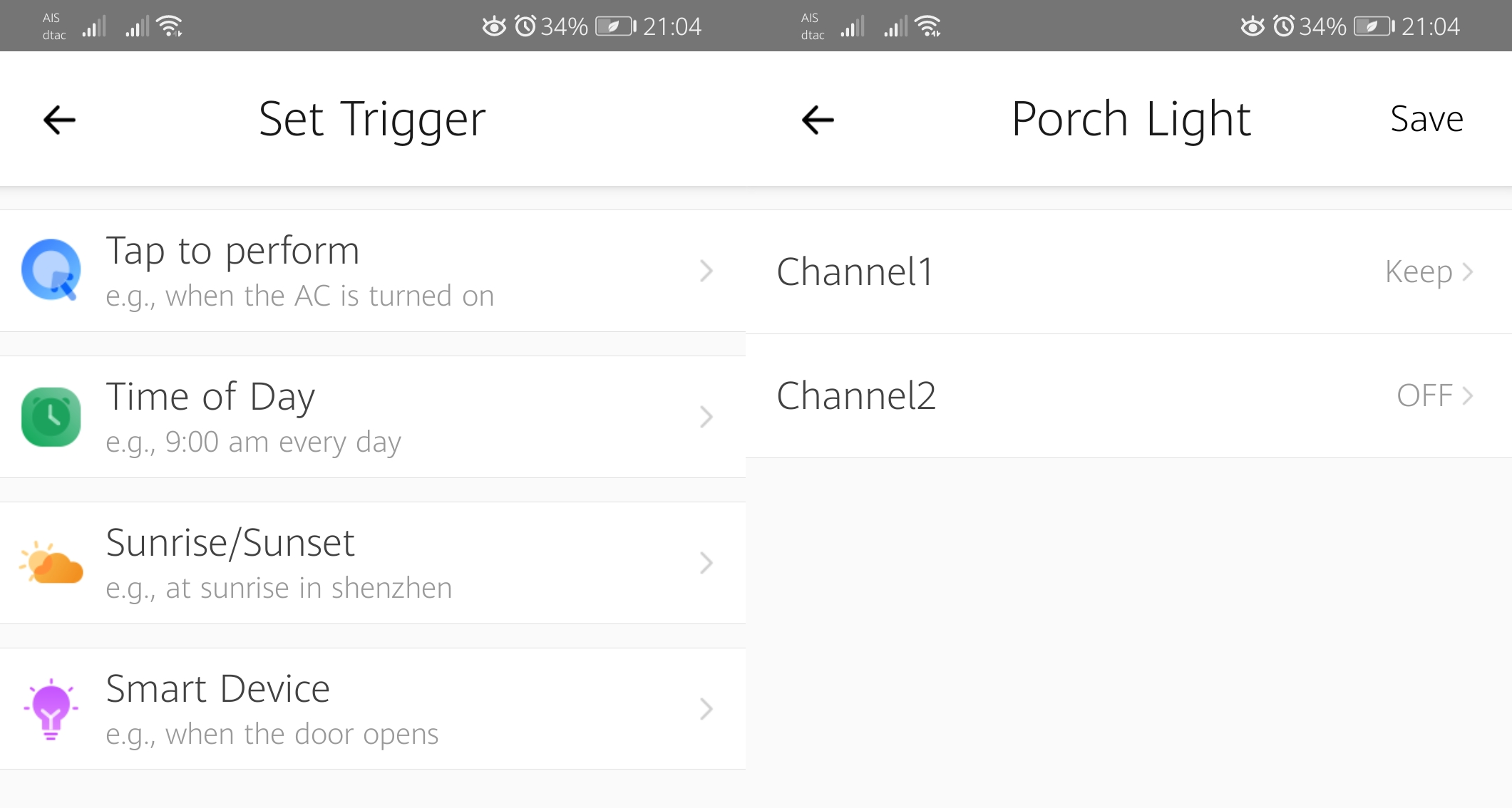Tap the orange Sunrise/Sunset weather icon

pyautogui.click(x=51, y=563)
